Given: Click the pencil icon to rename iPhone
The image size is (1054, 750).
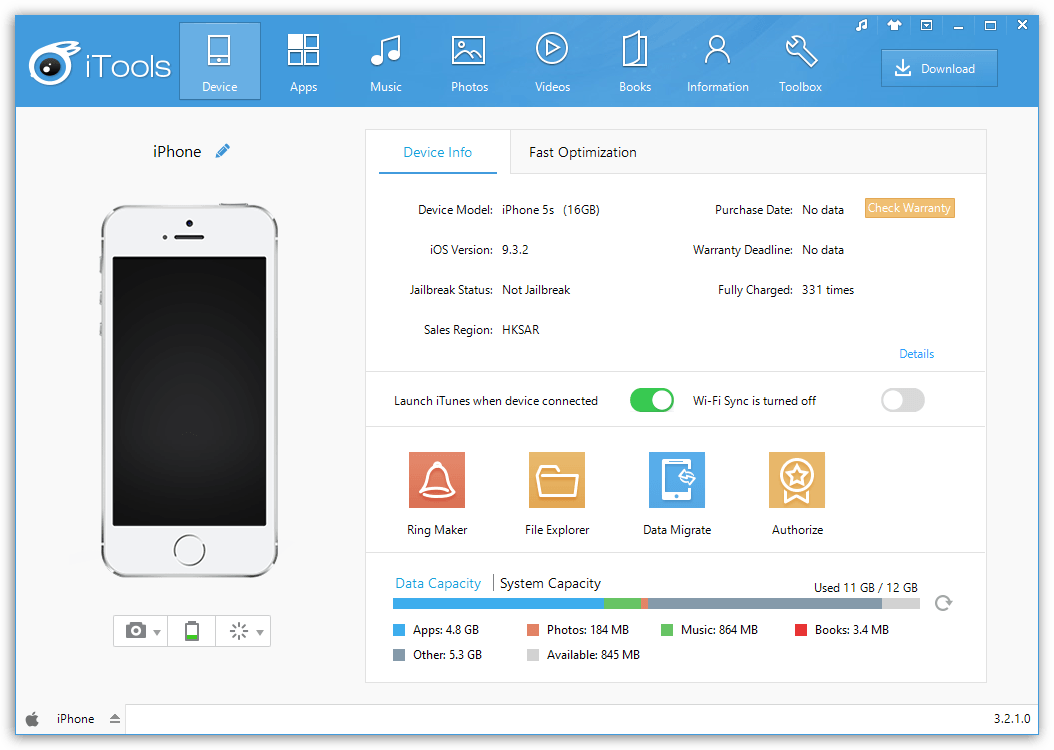Looking at the screenshot, I should point(222,151).
